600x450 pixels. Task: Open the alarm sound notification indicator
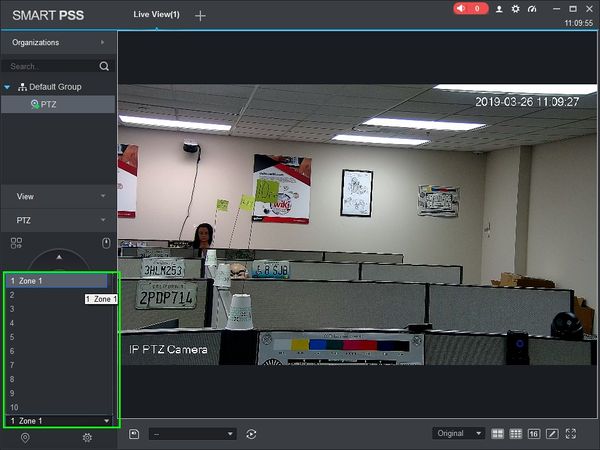pos(471,8)
